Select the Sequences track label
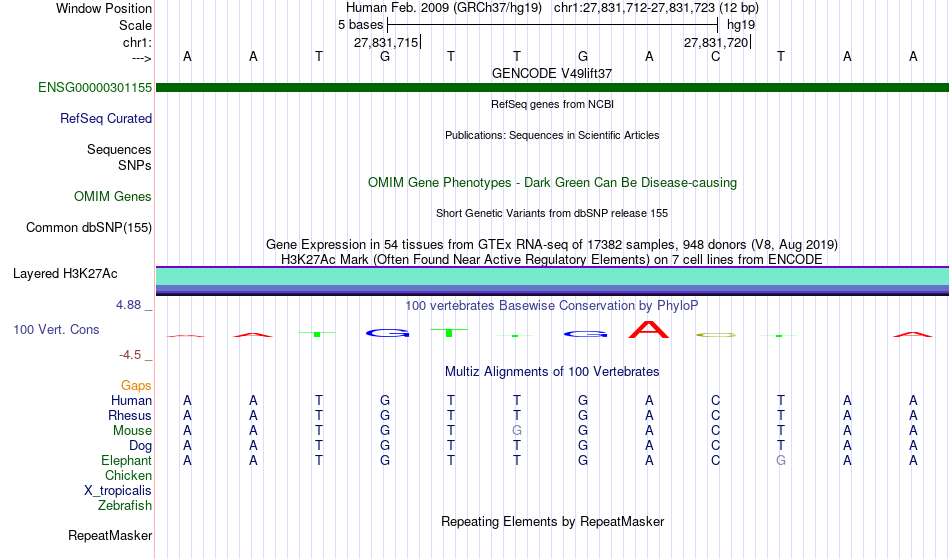 pyautogui.click(x=119, y=149)
